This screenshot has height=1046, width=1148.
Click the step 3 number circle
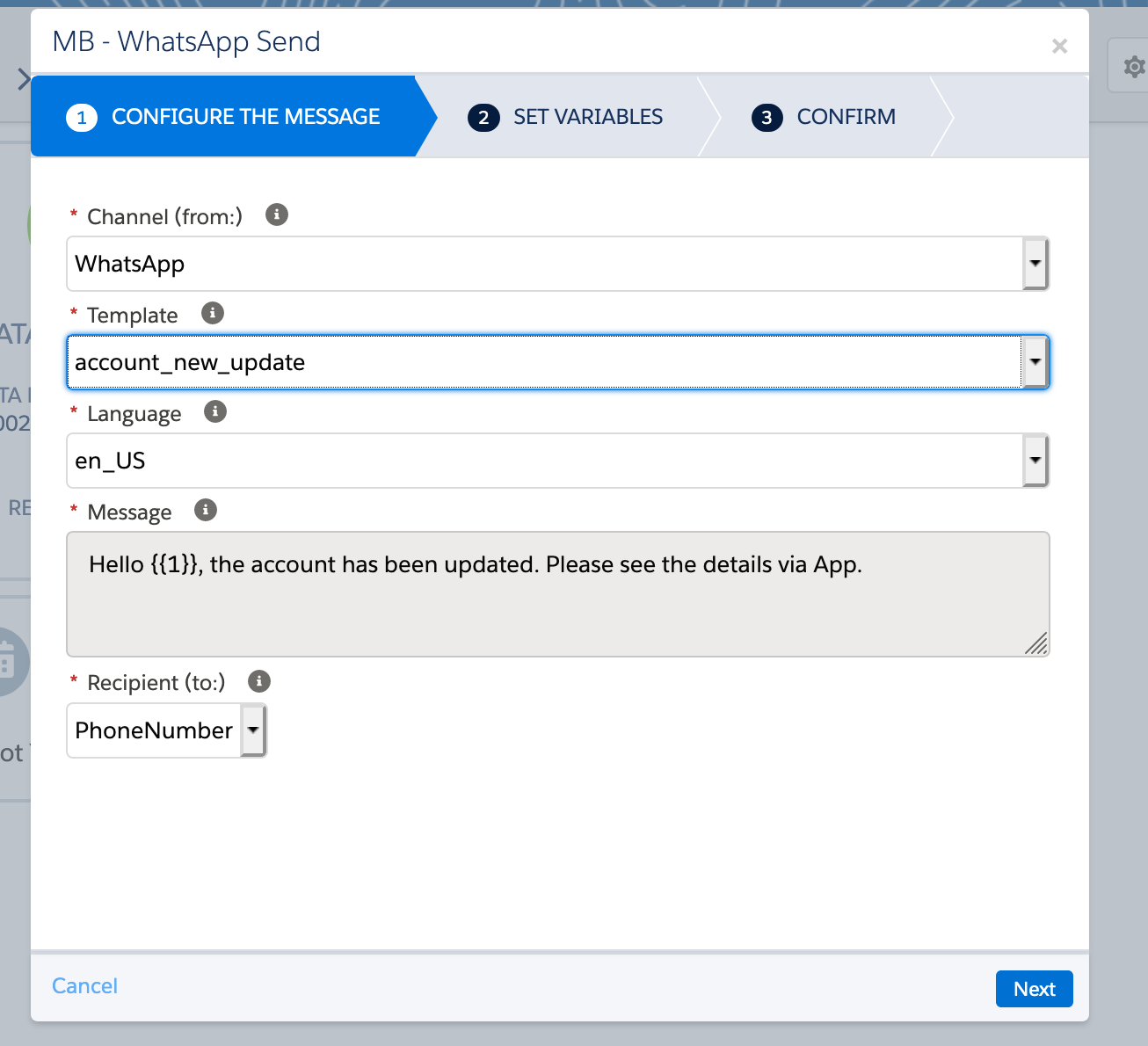[x=767, y=118]
